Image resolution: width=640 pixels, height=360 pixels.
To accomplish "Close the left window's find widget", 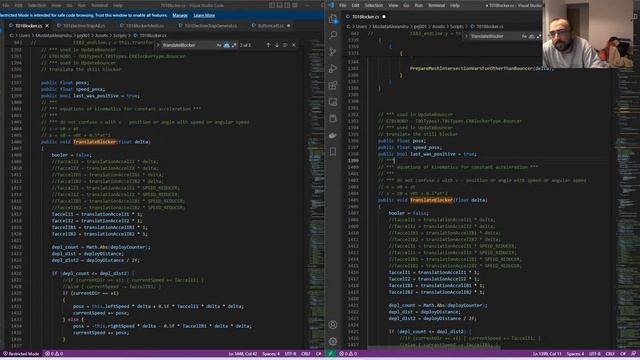I will coord(294,45).
